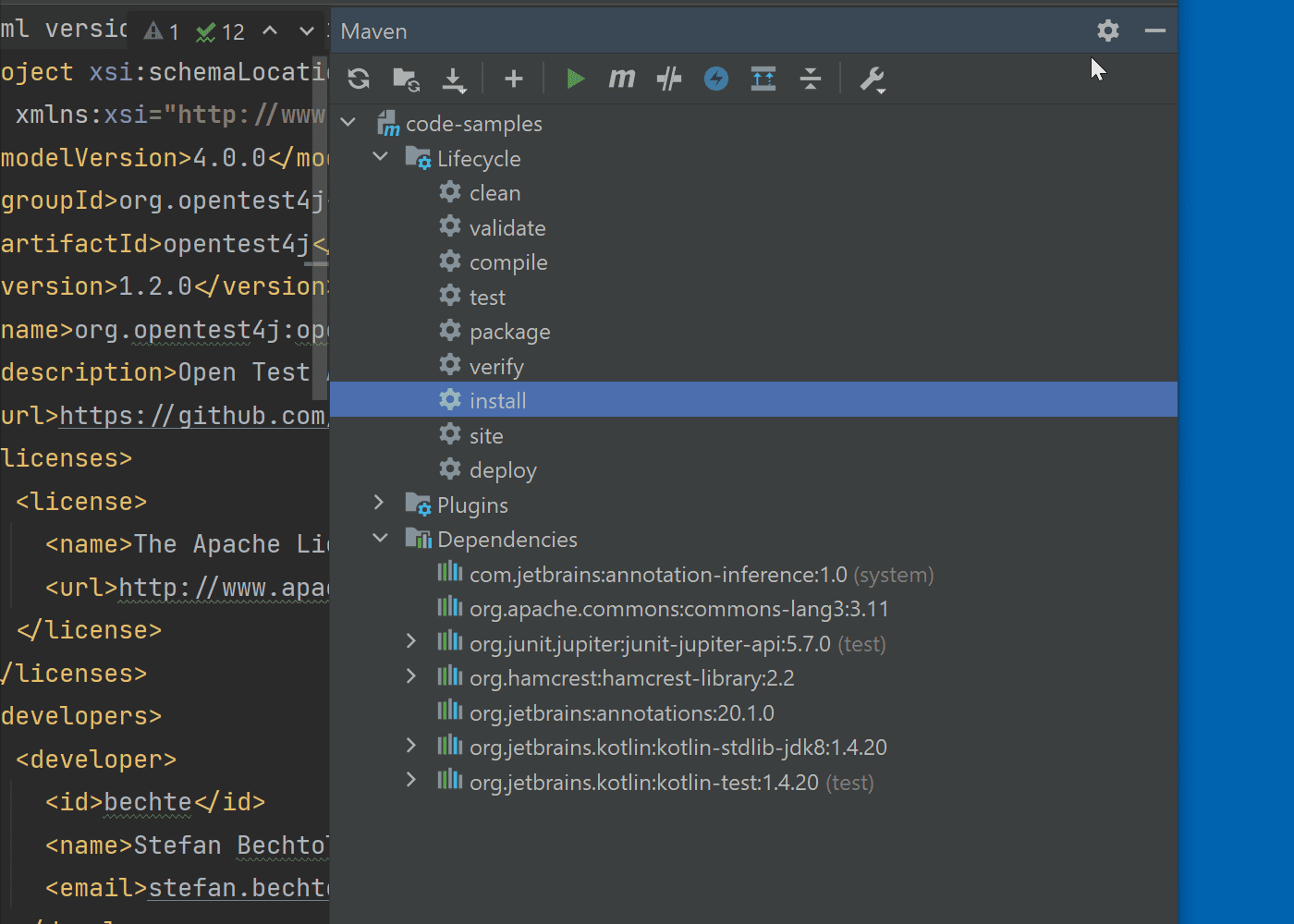The width and height of the screenshot is (1294, 924).
Task: Download sources and documentation for dependencies
Action: point(454,79)
